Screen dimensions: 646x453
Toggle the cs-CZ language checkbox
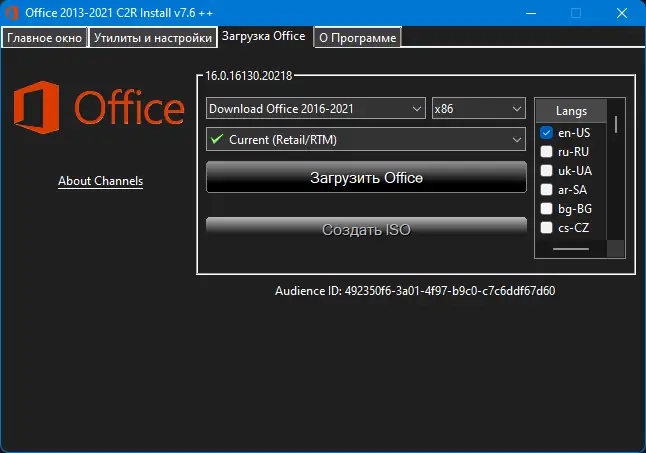click(x=546, y=227)
